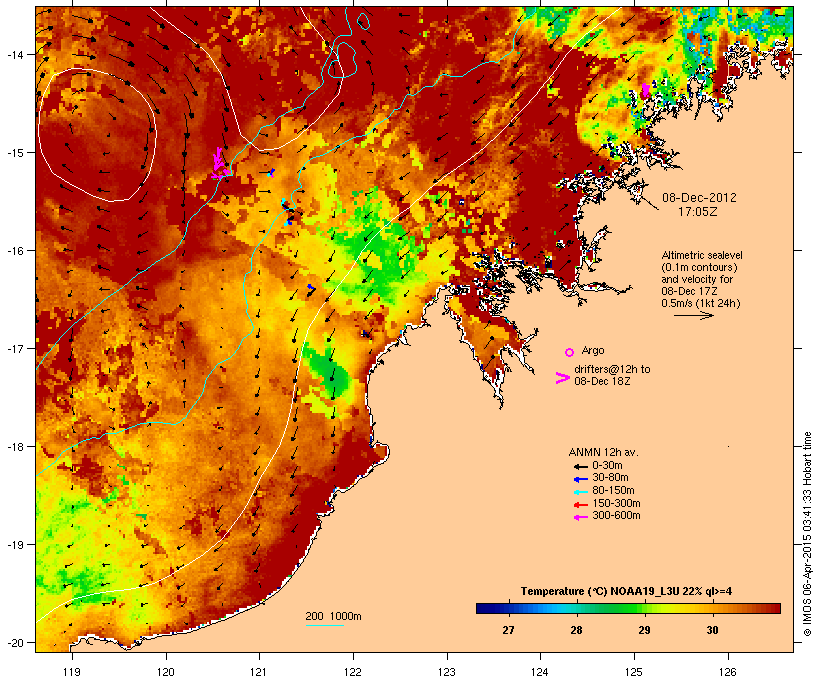Click the colorbar value '28'
Viewport: 820px width, 680px height.
click(576, 630)
